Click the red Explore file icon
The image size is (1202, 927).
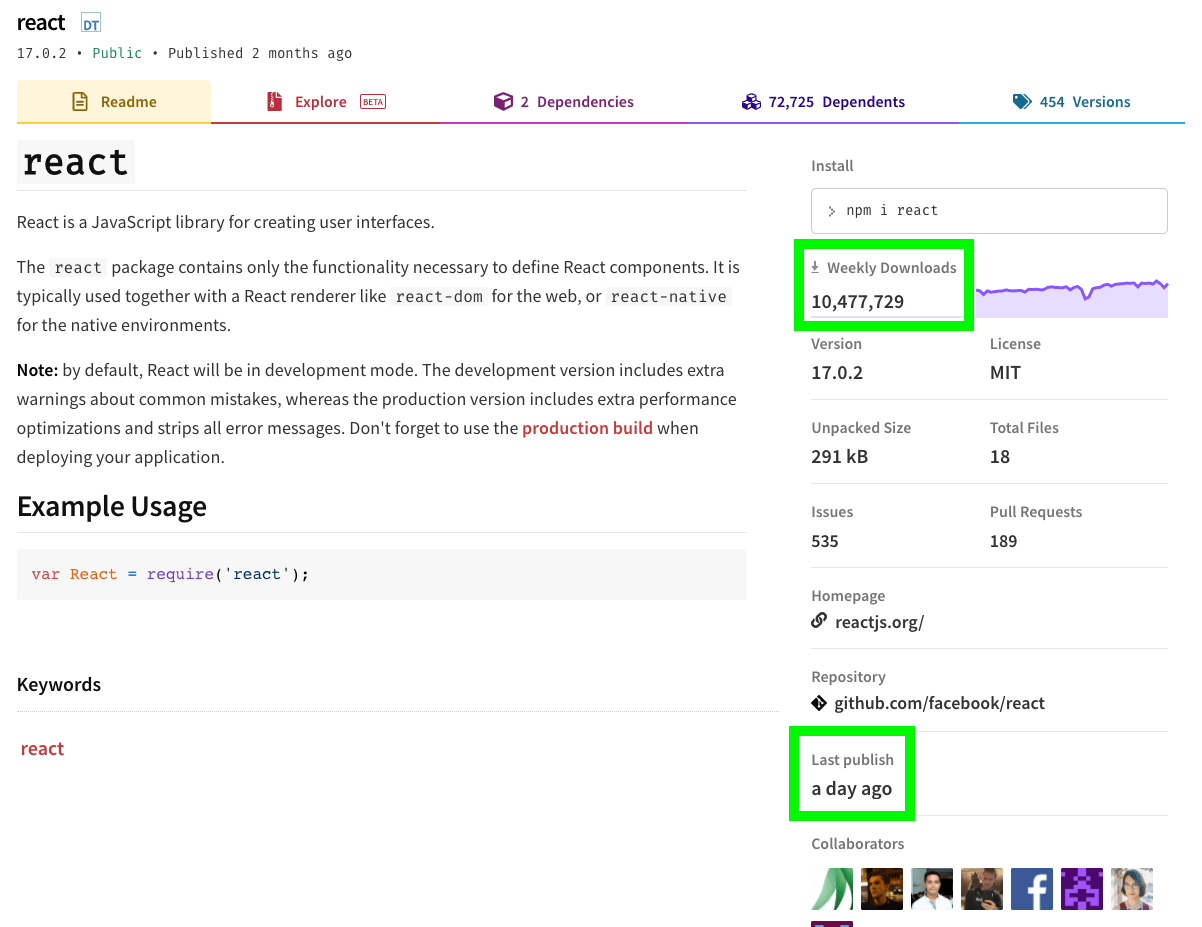pyautogui.click(x=274, y=102)
